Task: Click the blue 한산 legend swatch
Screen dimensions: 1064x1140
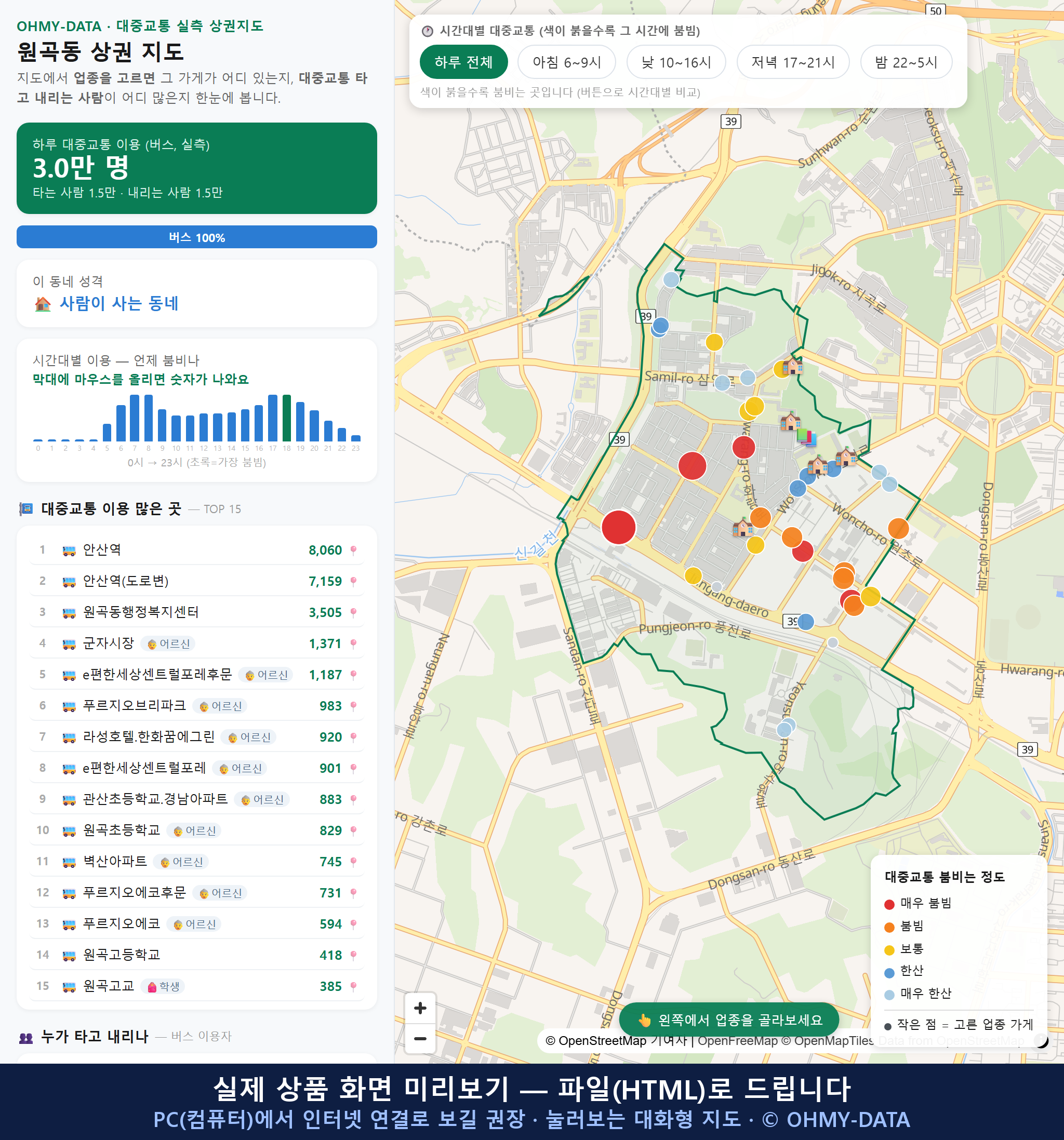Action: click(889, 973)
